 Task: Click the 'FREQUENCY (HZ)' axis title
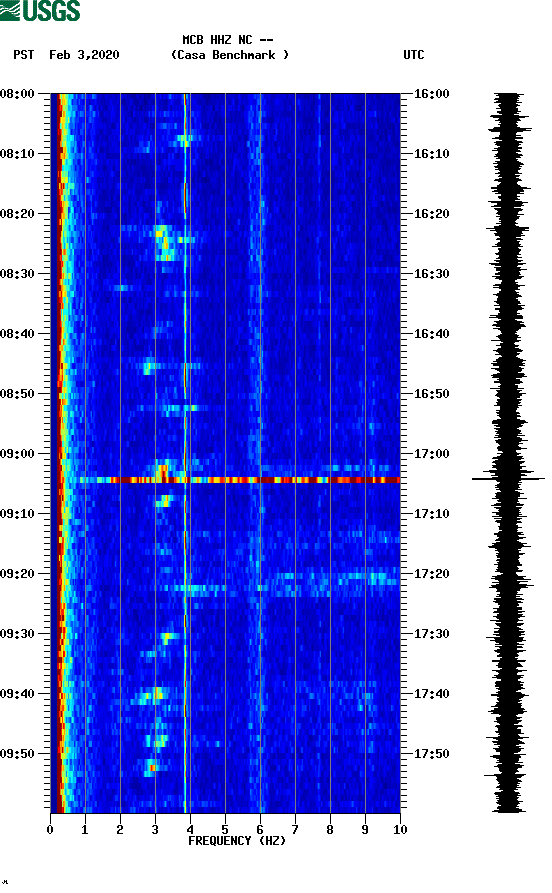pos(236,841)
